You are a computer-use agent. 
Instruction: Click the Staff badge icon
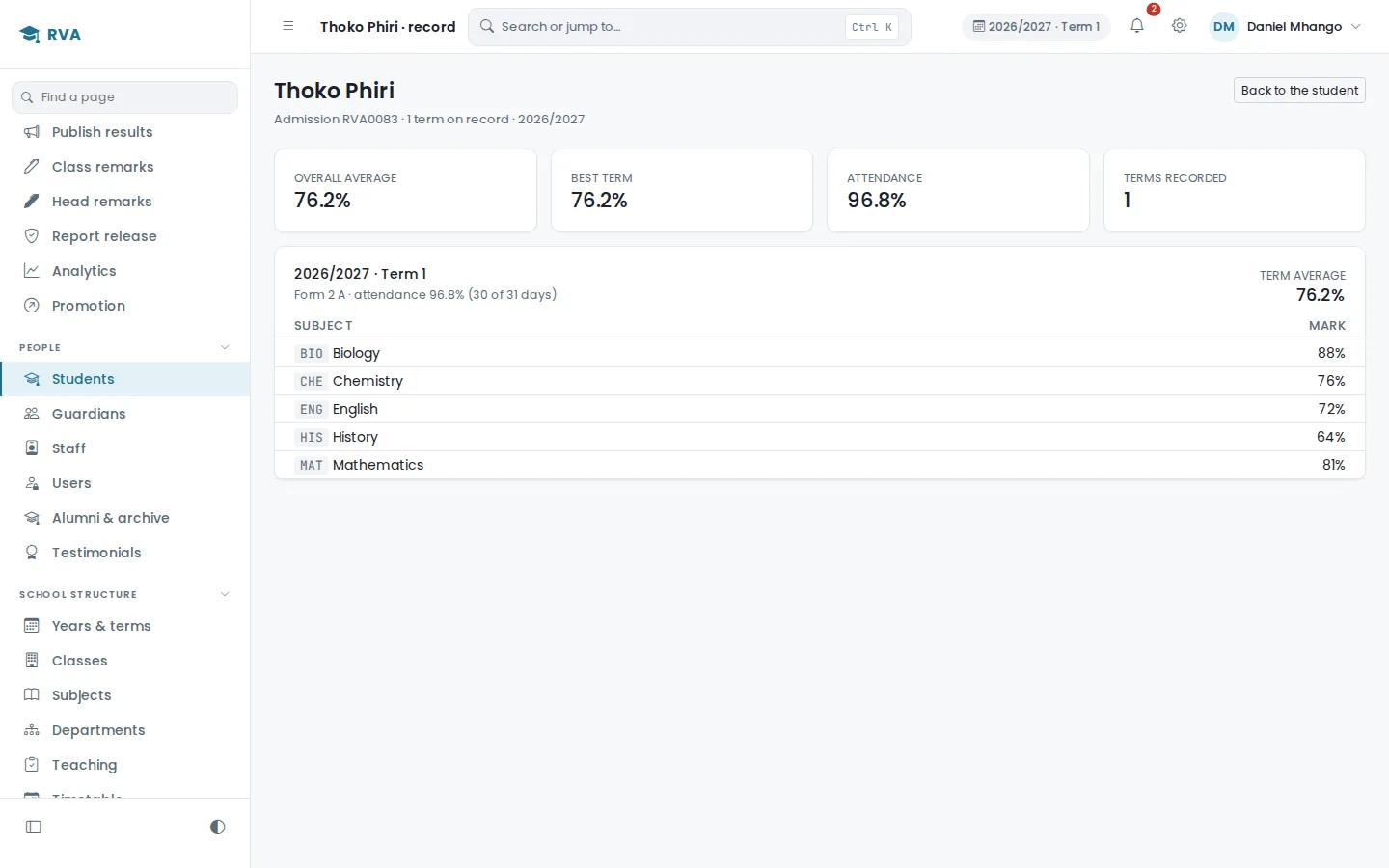pos(32,448)
